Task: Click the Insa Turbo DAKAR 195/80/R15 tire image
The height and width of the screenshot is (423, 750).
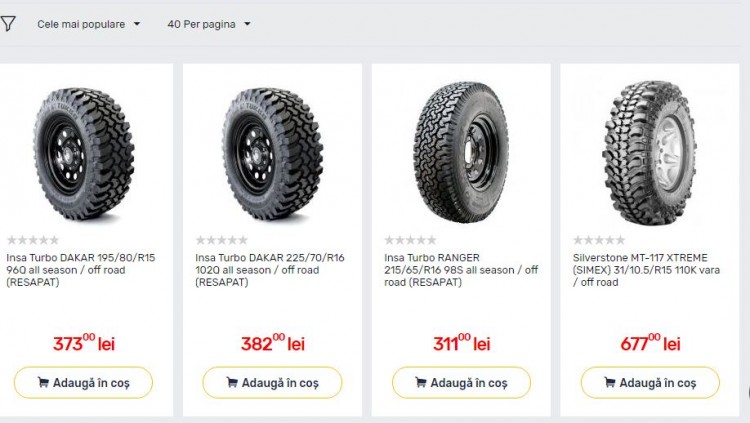Action: 83,153
